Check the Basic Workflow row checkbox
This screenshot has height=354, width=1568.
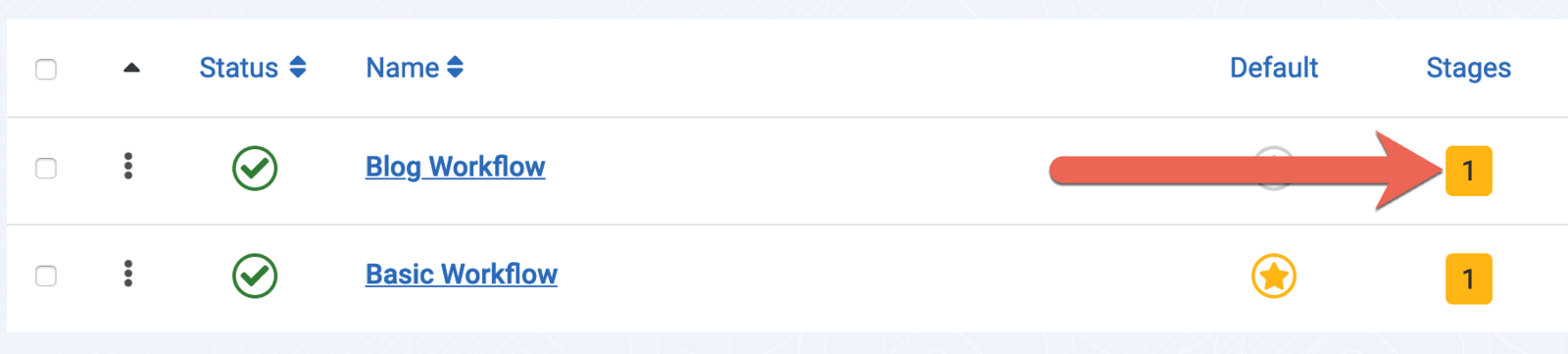click(x=46, y=277)
